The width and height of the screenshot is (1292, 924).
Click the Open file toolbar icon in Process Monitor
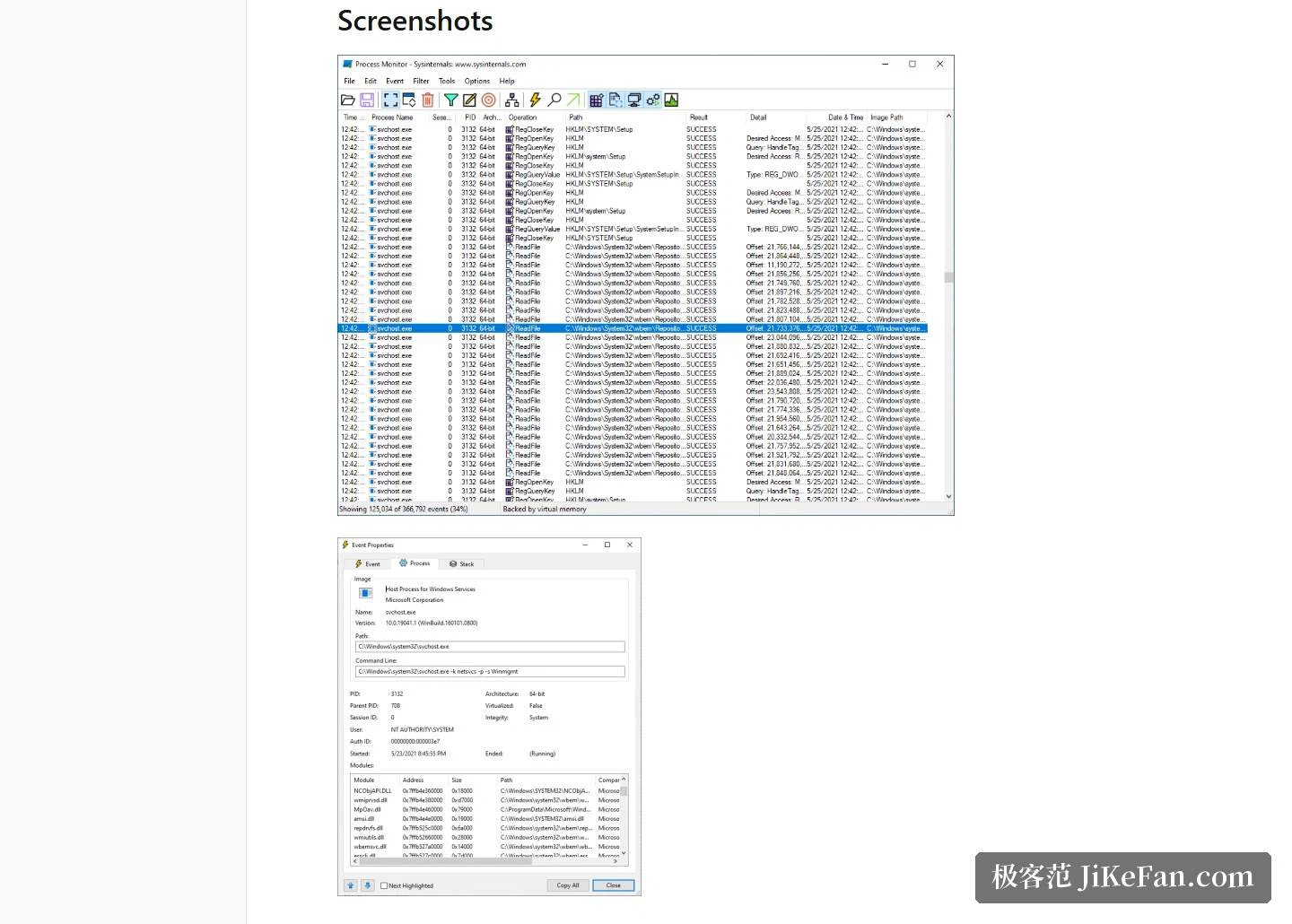[x=348, y=100]
